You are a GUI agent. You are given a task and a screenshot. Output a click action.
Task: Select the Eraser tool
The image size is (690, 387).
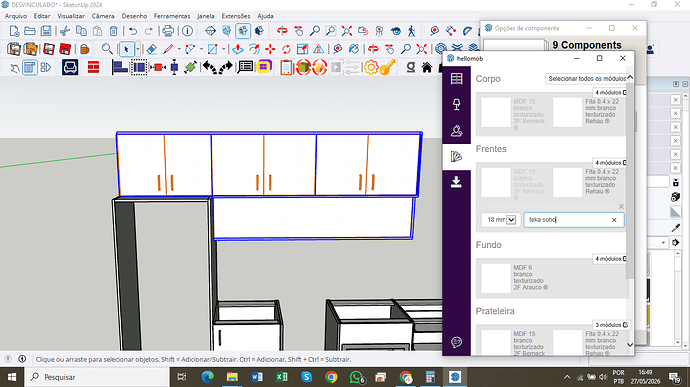(x=151, y=49)
